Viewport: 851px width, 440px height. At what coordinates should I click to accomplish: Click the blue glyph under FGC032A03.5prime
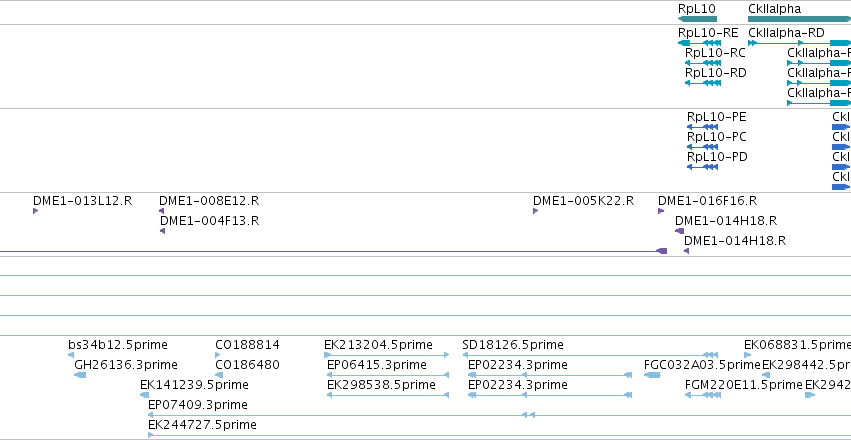coord(652,375)
